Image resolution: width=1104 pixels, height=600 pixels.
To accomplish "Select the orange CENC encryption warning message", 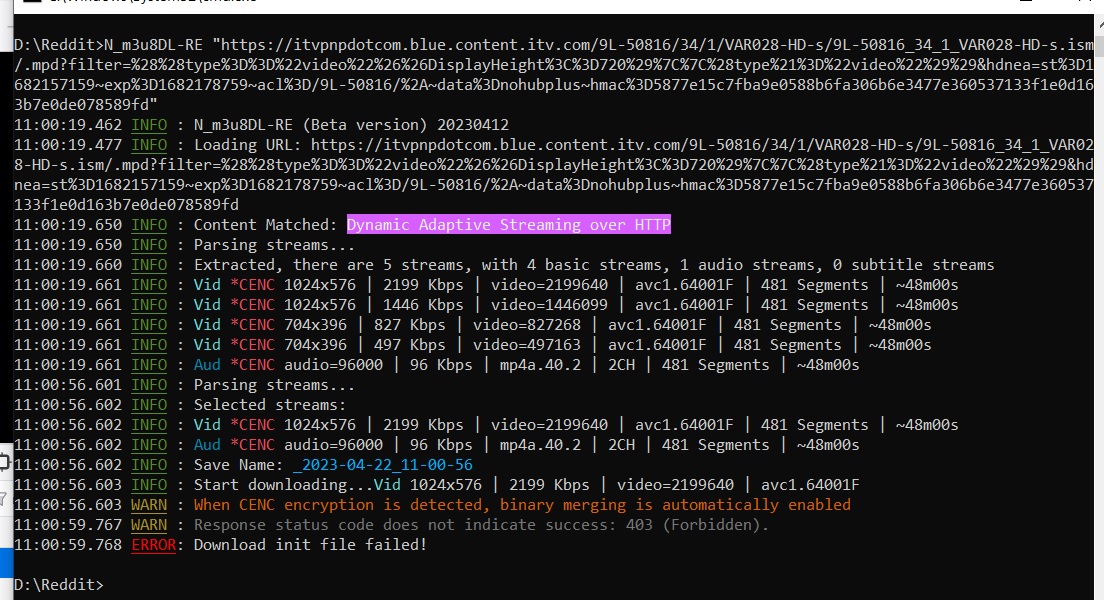I will 522,505.
